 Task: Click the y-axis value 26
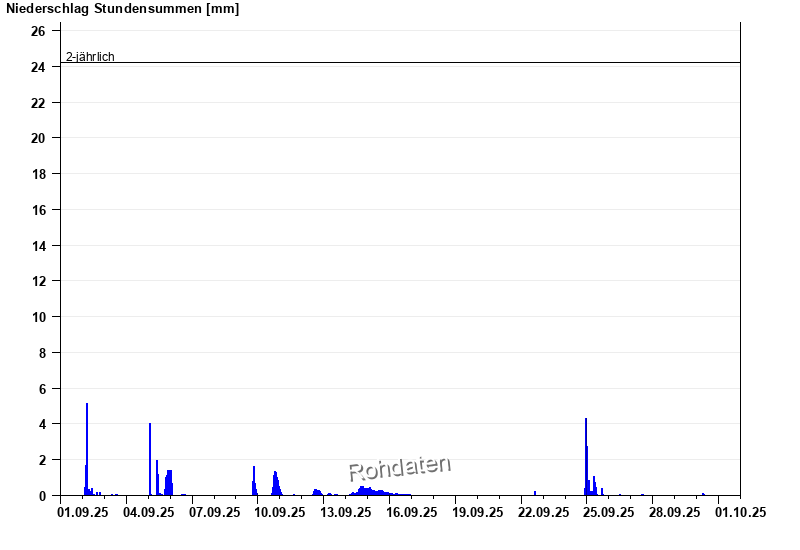[38, 31]
